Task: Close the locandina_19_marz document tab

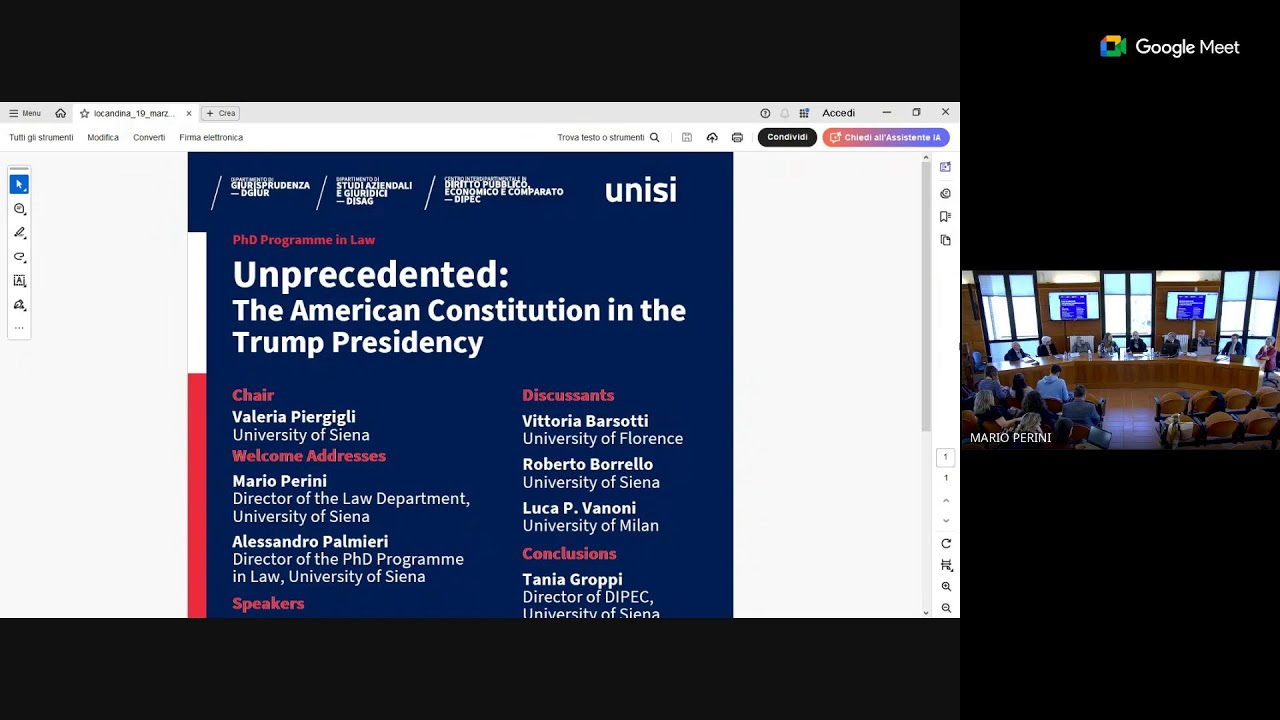Action: click(x=189, y=113)
